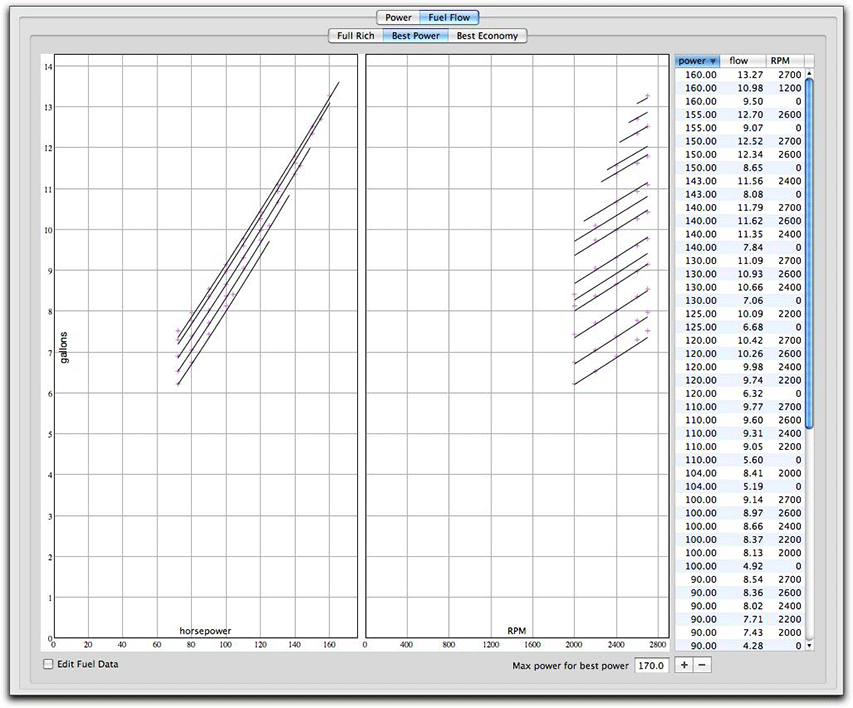853x708 pixels.
Task: Switch to the Power tab
Action: click(398, 17)
